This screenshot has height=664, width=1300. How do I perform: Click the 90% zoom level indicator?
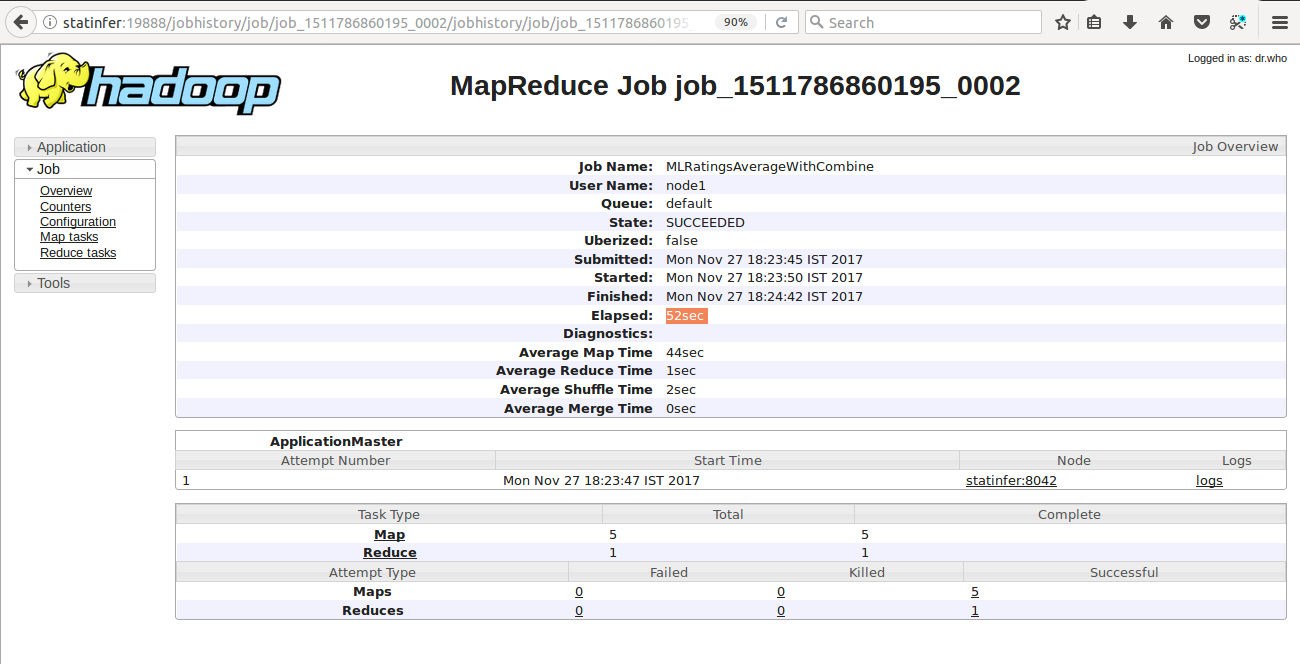[x=736, y=22]
